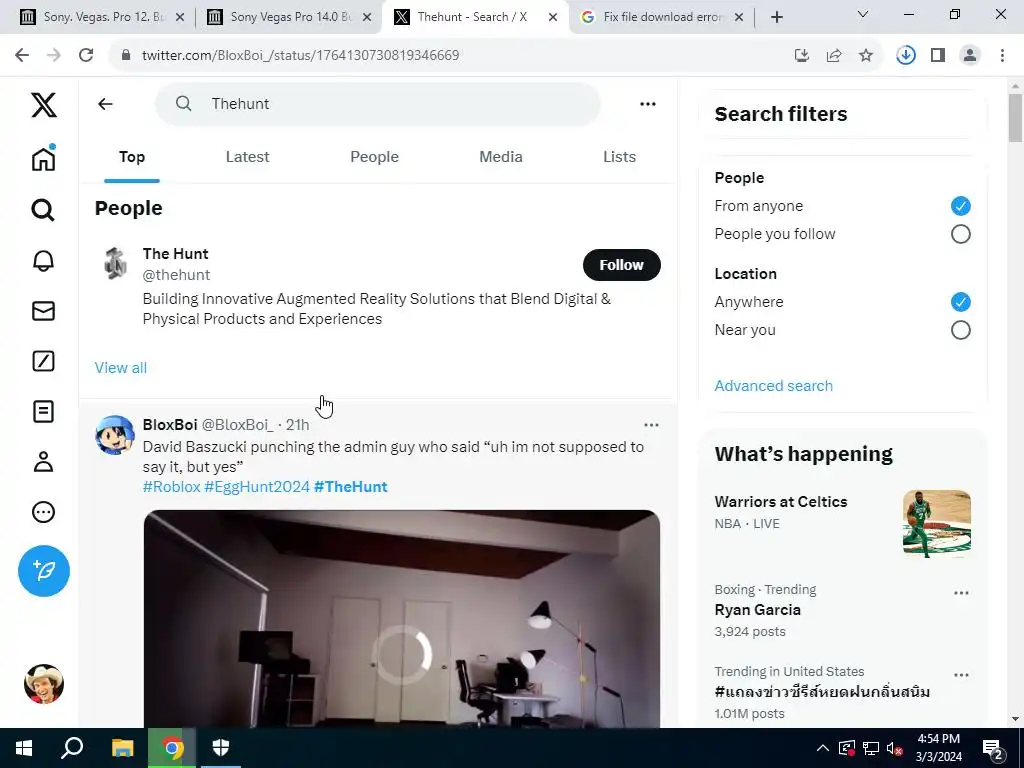Switch to Sony Vegas Pro 12 tab
The width and height of the screenshot is (1024, 768).
(x=101, y=17)
